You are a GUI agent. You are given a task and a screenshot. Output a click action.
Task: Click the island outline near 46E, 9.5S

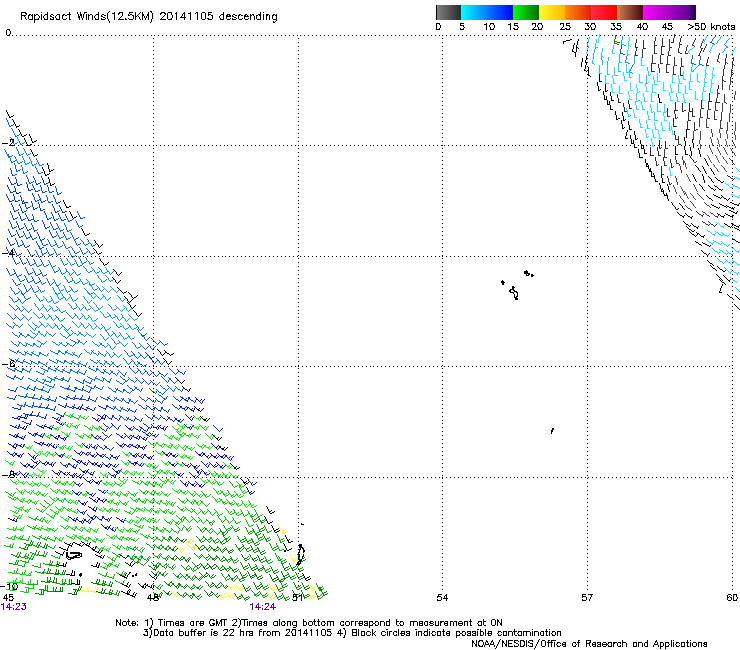(74, 556)
